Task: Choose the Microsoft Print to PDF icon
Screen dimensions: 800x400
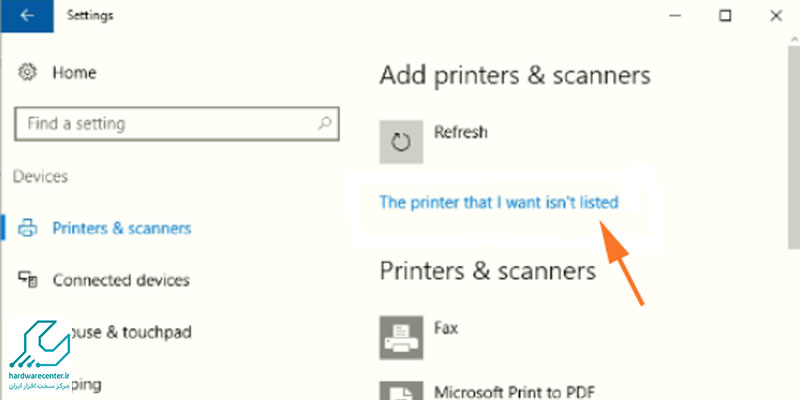Action: pos(400,390)
